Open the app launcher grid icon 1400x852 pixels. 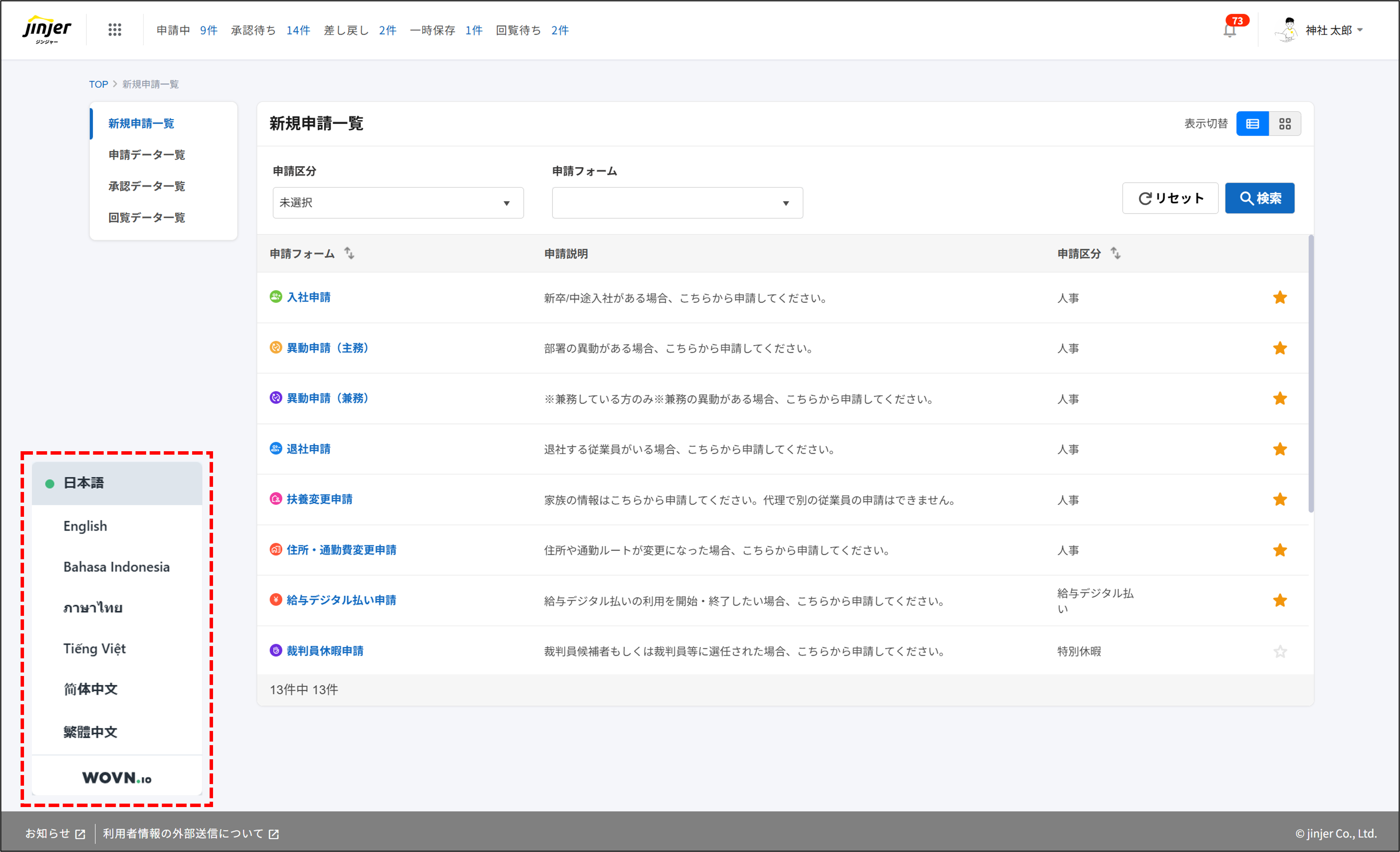[115, 30]
